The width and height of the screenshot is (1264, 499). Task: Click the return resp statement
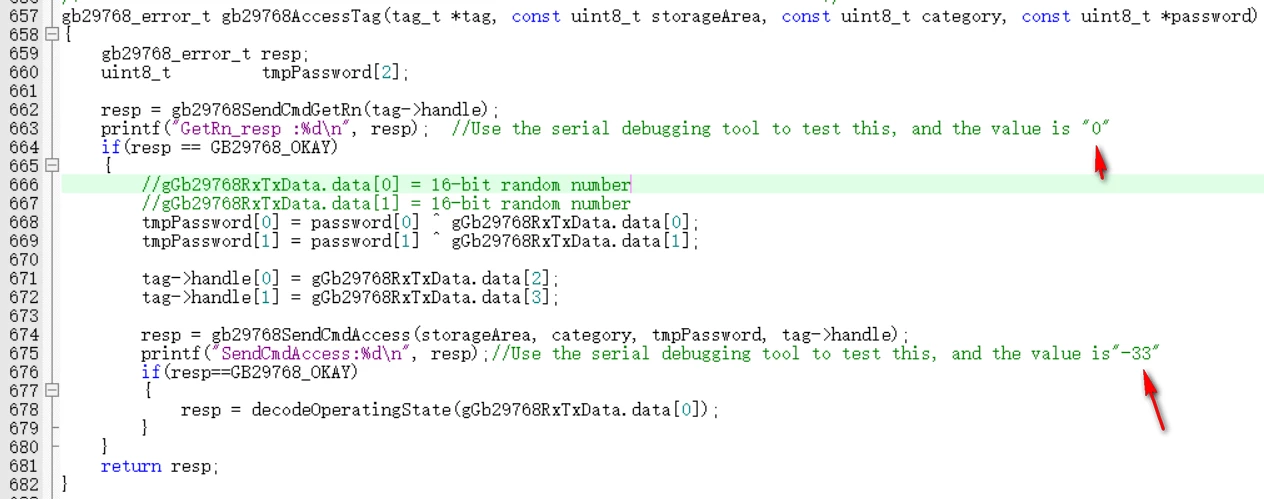pyautogui.click(x=160, y=466)
